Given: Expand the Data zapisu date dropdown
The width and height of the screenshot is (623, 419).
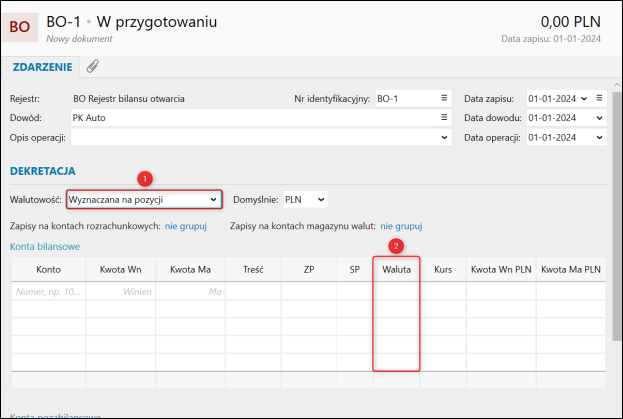Looking at the screenshot, I should click(584, 98).
